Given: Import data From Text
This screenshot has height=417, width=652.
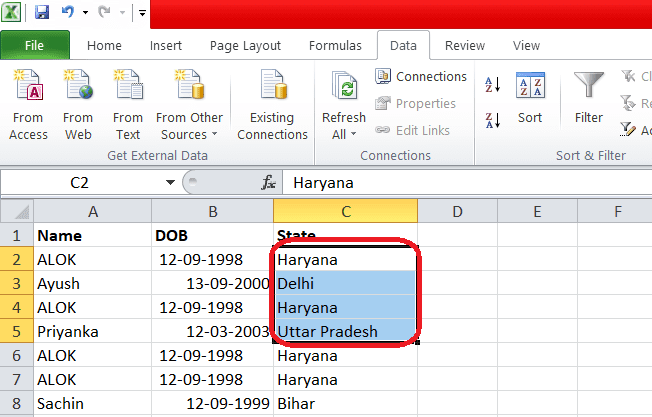Looking at the screenshot, I should click(x=128, y=105).
